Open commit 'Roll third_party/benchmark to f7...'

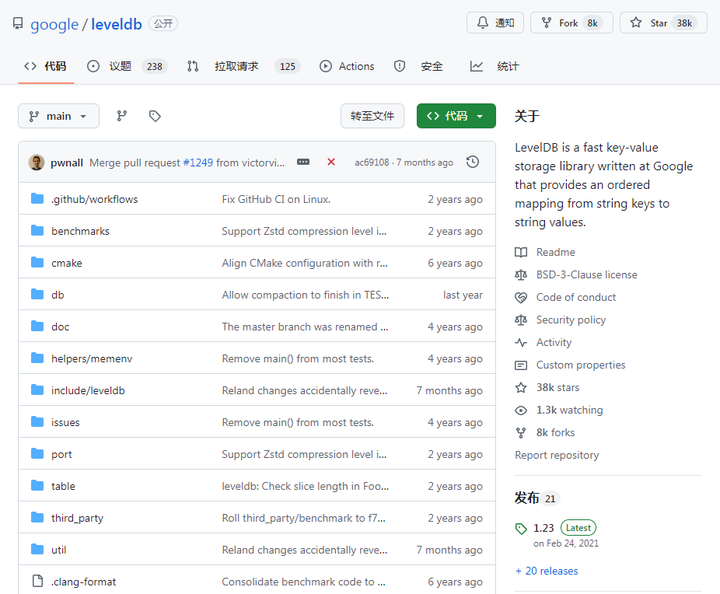click(304, 518)
